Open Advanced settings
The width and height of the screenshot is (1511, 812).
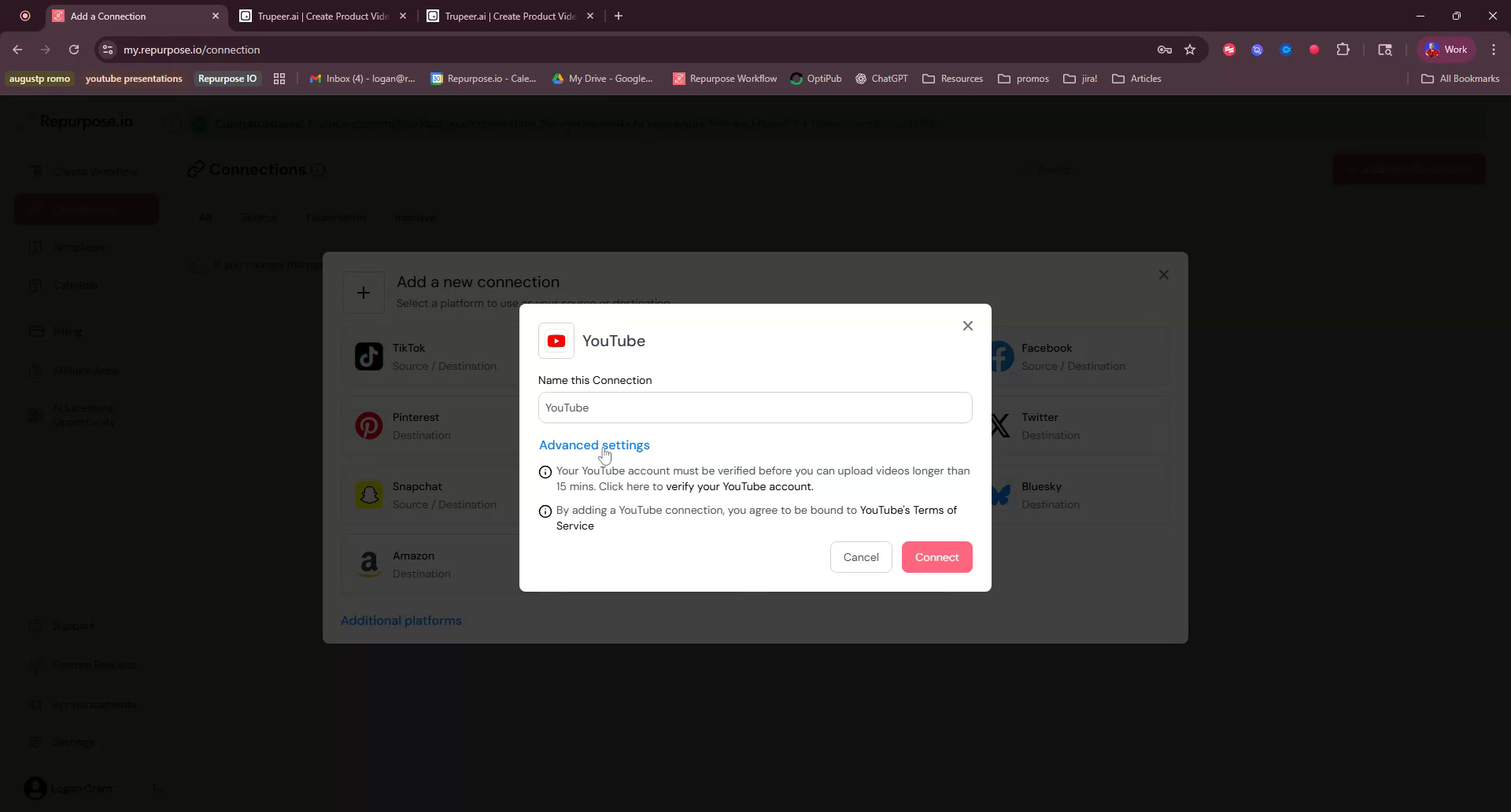(x=594, y=445)
